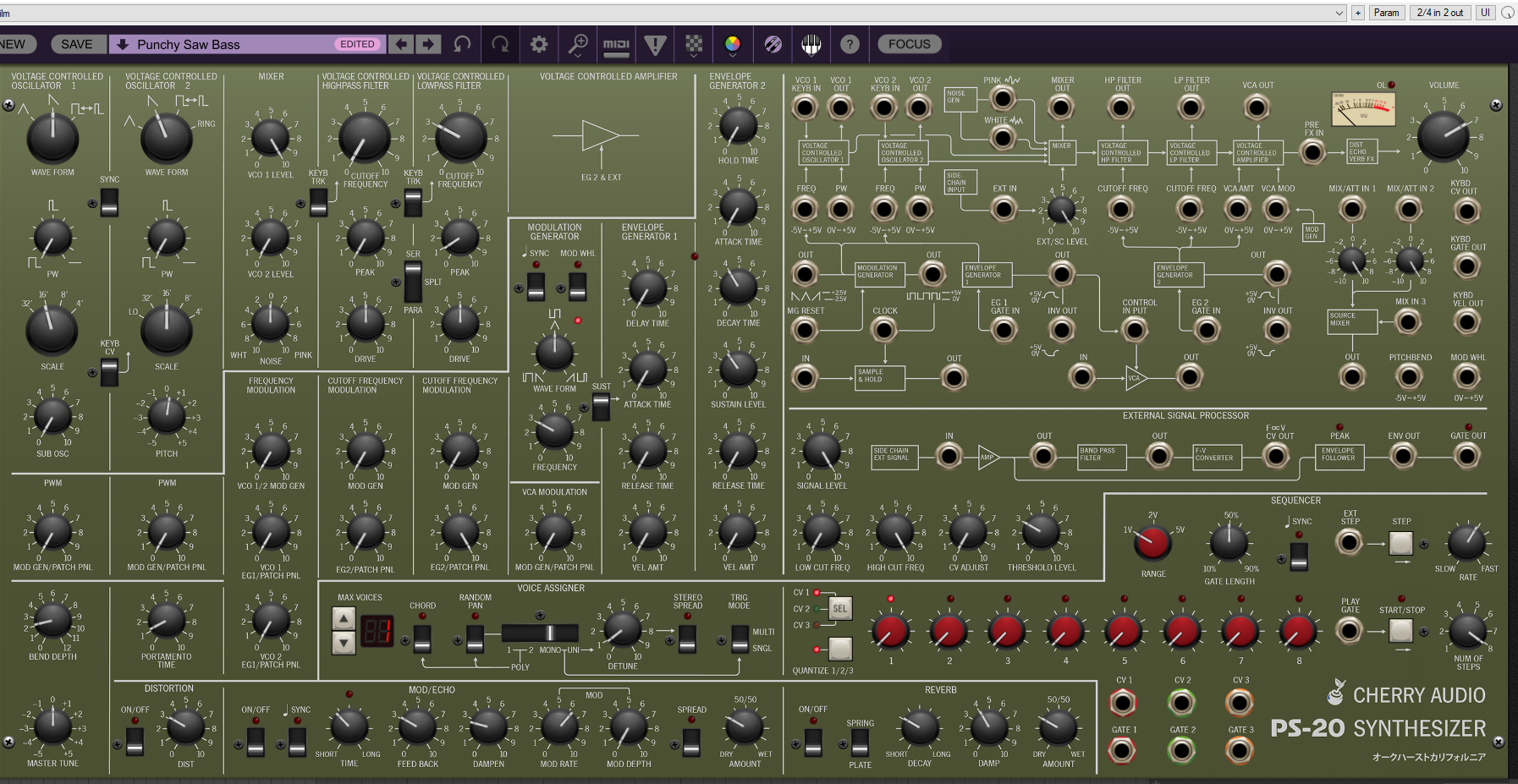
Task: Toggle the envelope SUST switch
Action: [x=601, y=407]
